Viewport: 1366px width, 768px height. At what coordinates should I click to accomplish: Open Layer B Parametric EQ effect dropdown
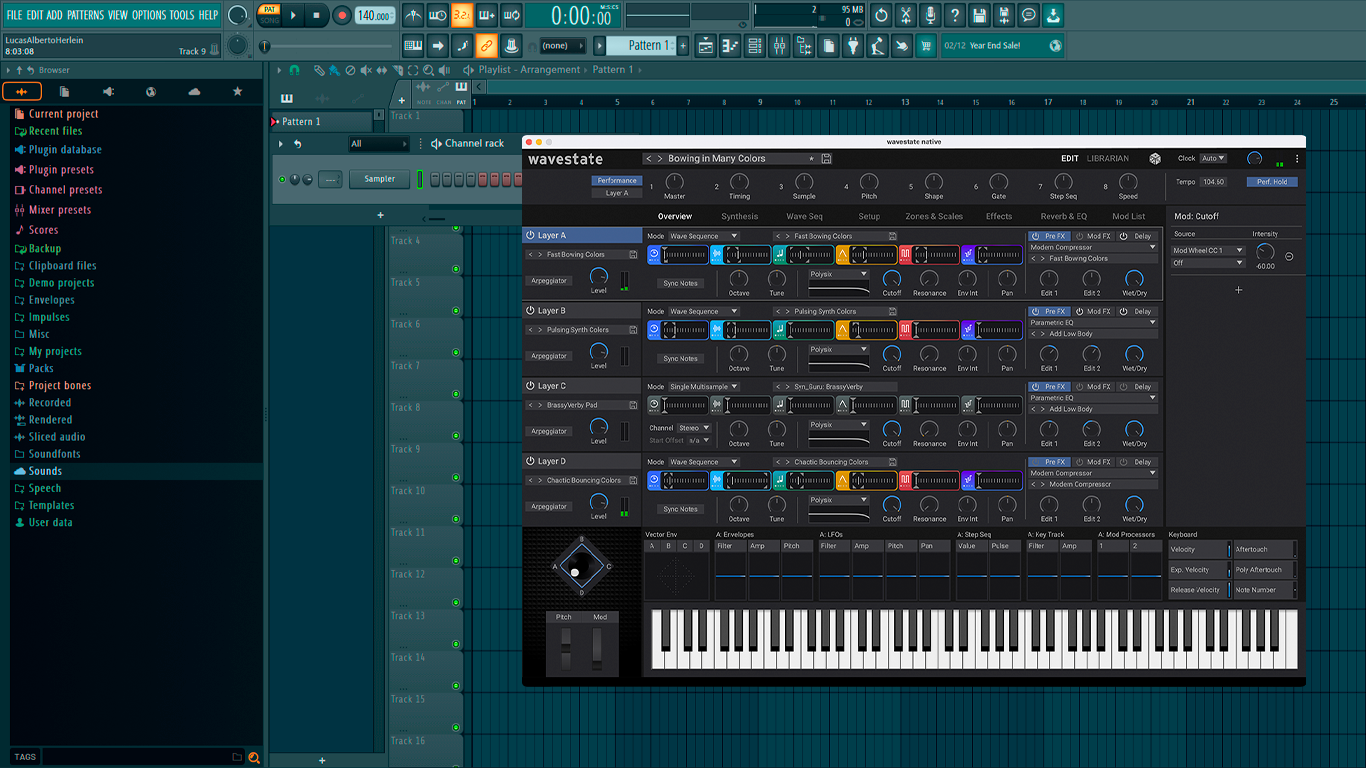click(1093, 322)
